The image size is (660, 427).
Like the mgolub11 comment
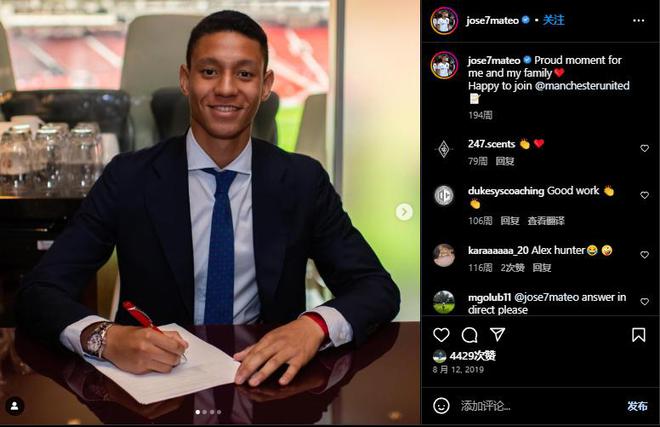point(644,302)
